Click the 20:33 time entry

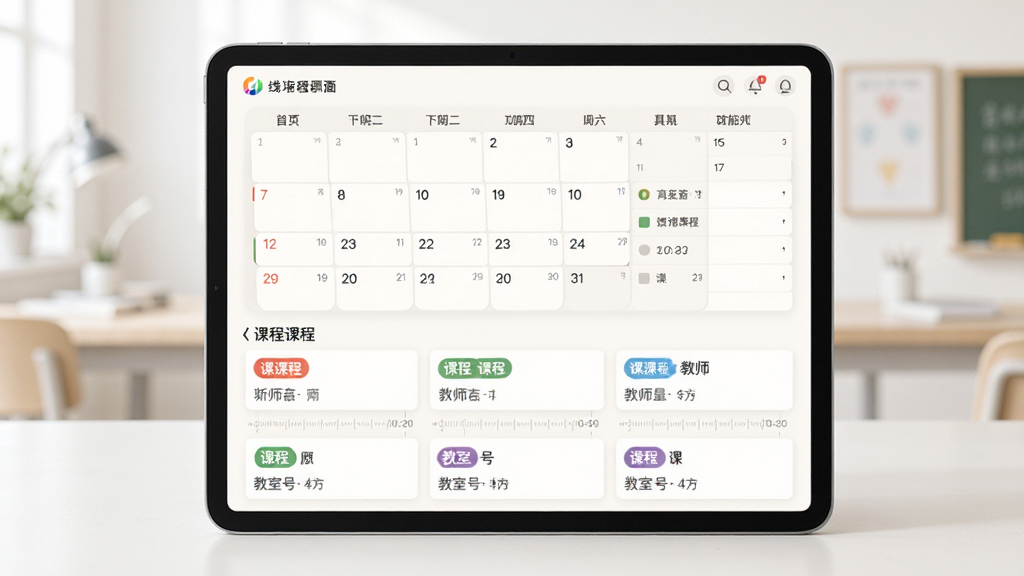(x=672, y=250)
